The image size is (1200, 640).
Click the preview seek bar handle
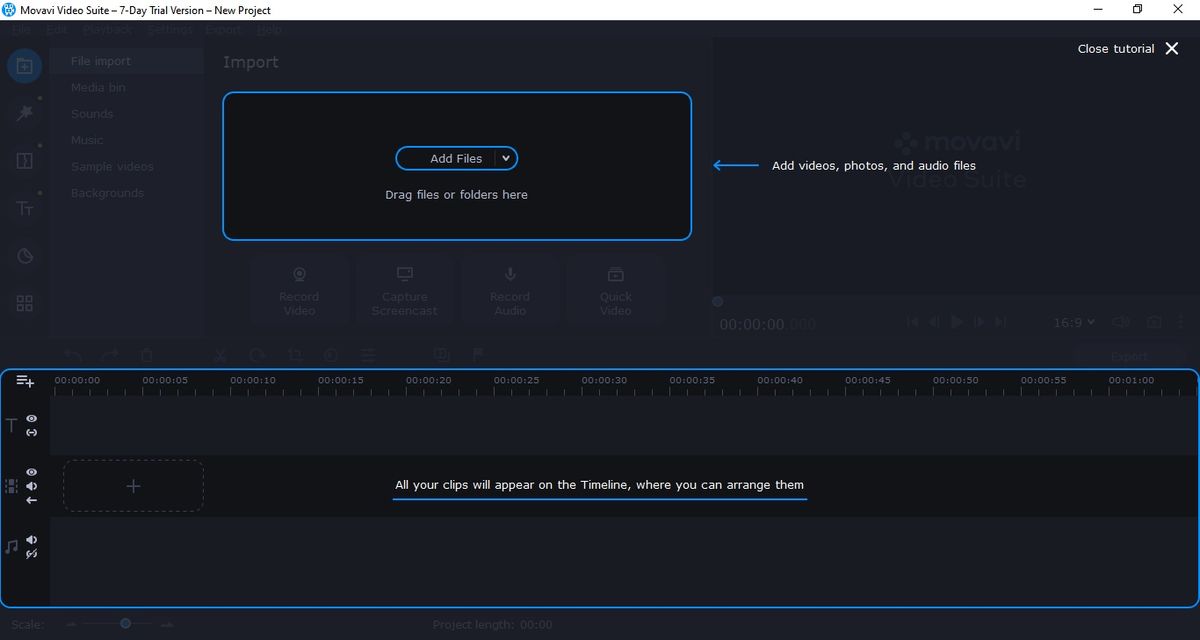(717, 301)
